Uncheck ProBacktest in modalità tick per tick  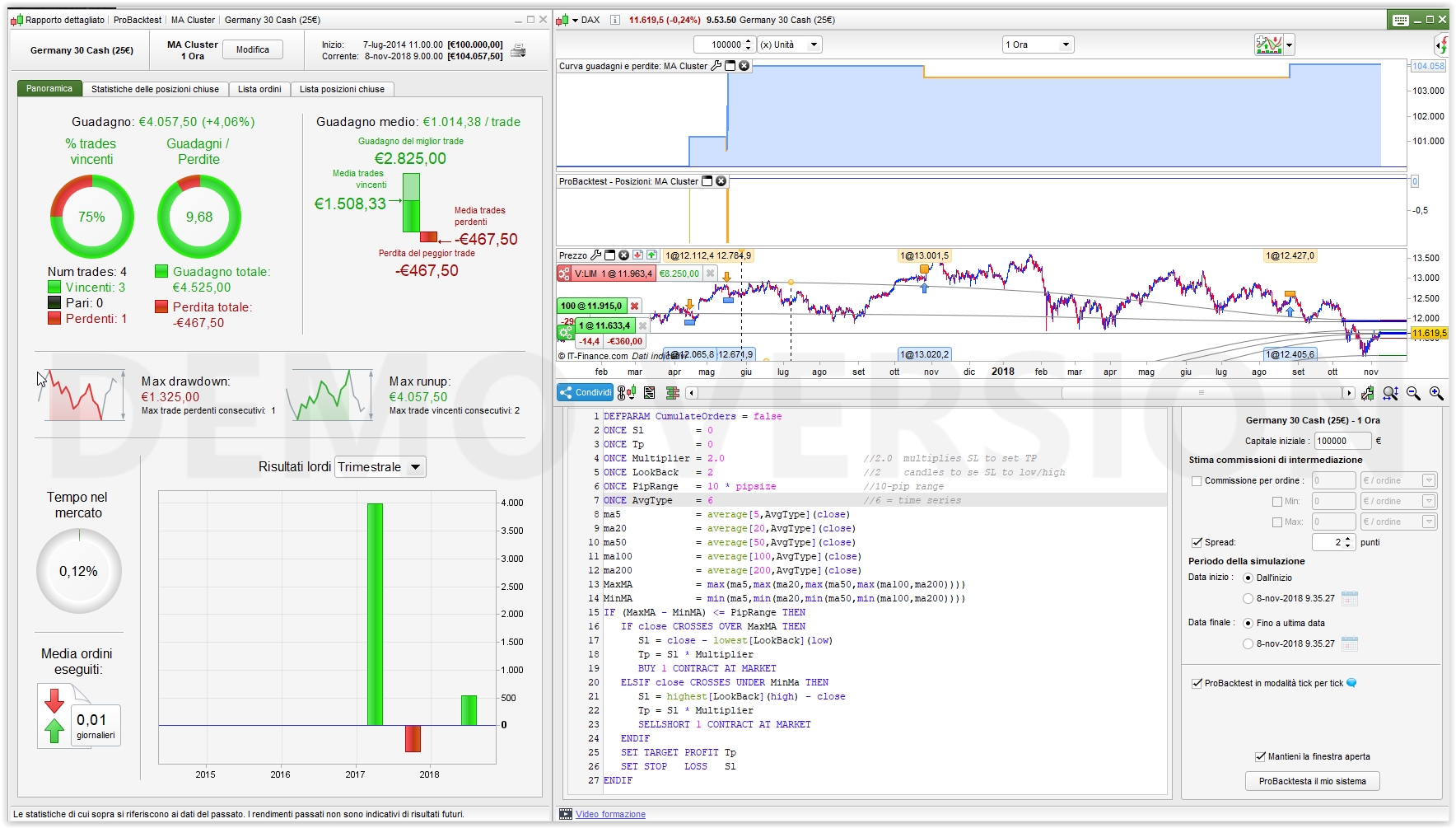tap(1197, 684)
